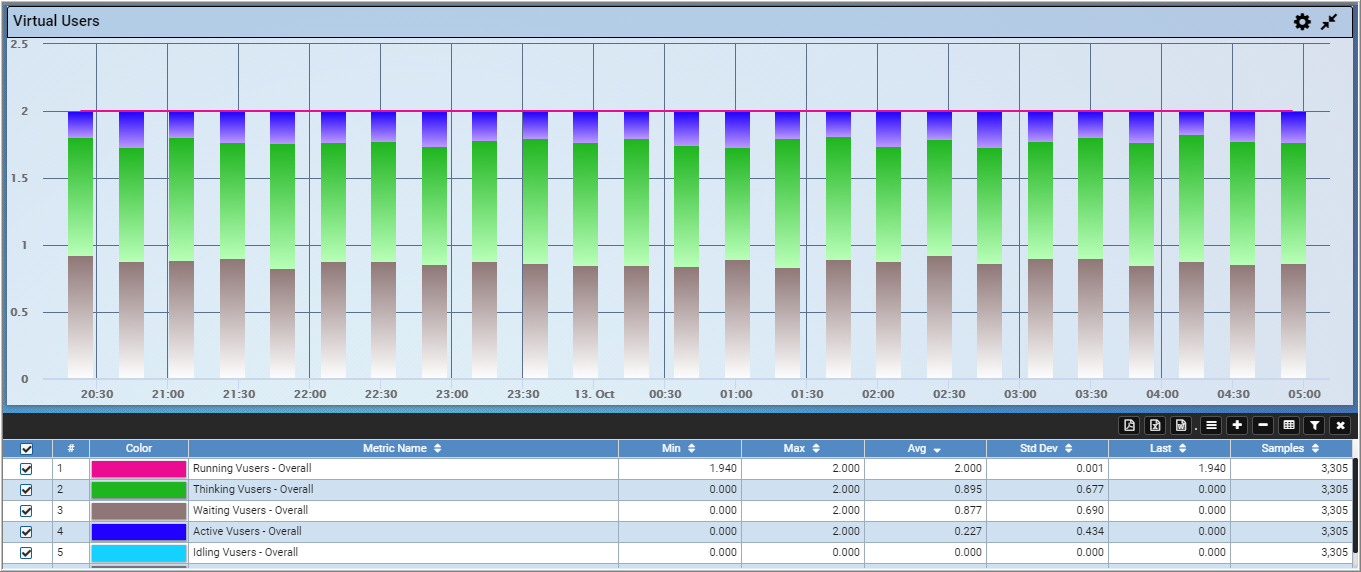
Task: Add a metric with the plus icon
Action: tap(1237, 425)
